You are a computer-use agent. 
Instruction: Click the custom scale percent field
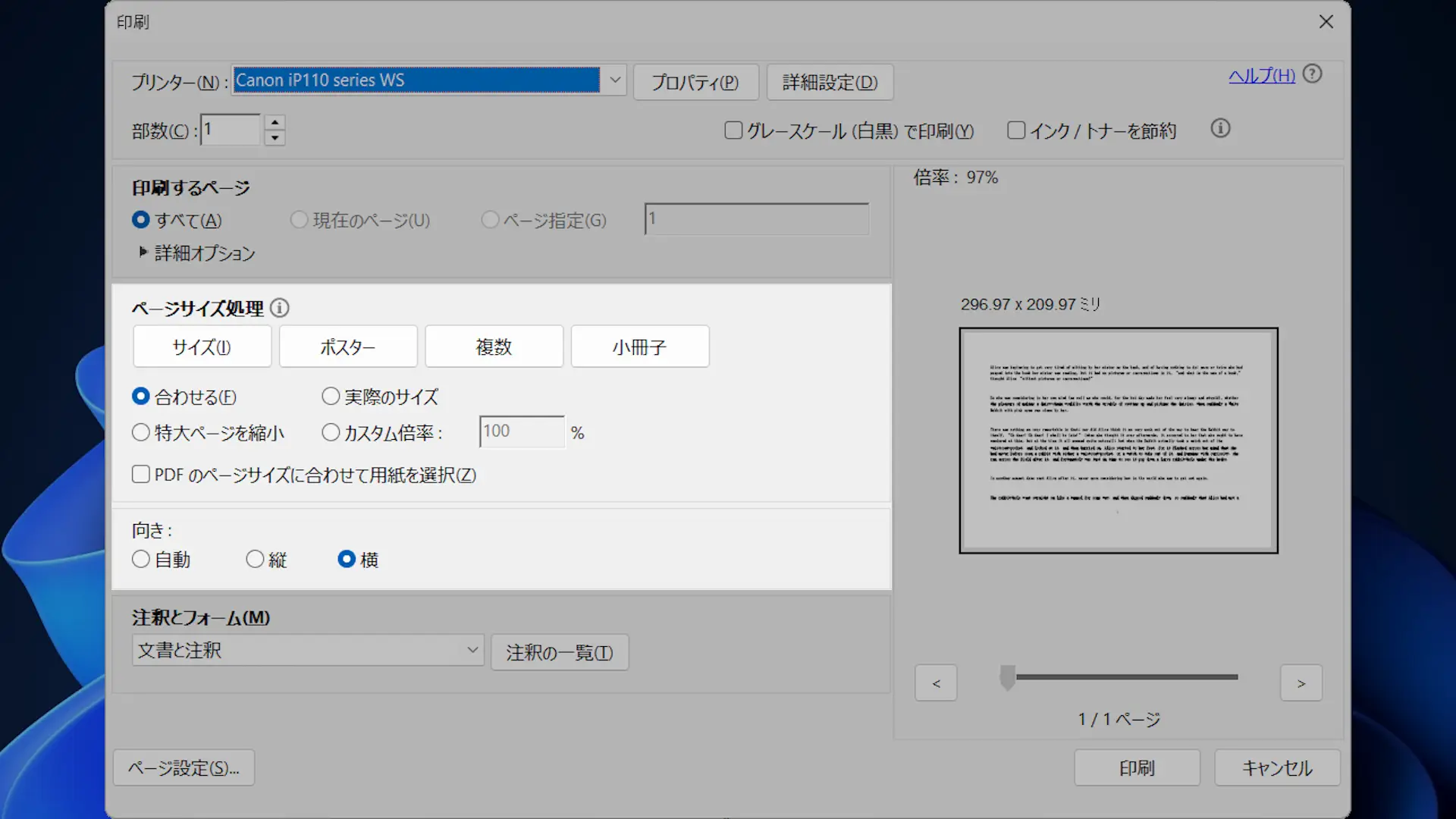click(x=522, y=431)
